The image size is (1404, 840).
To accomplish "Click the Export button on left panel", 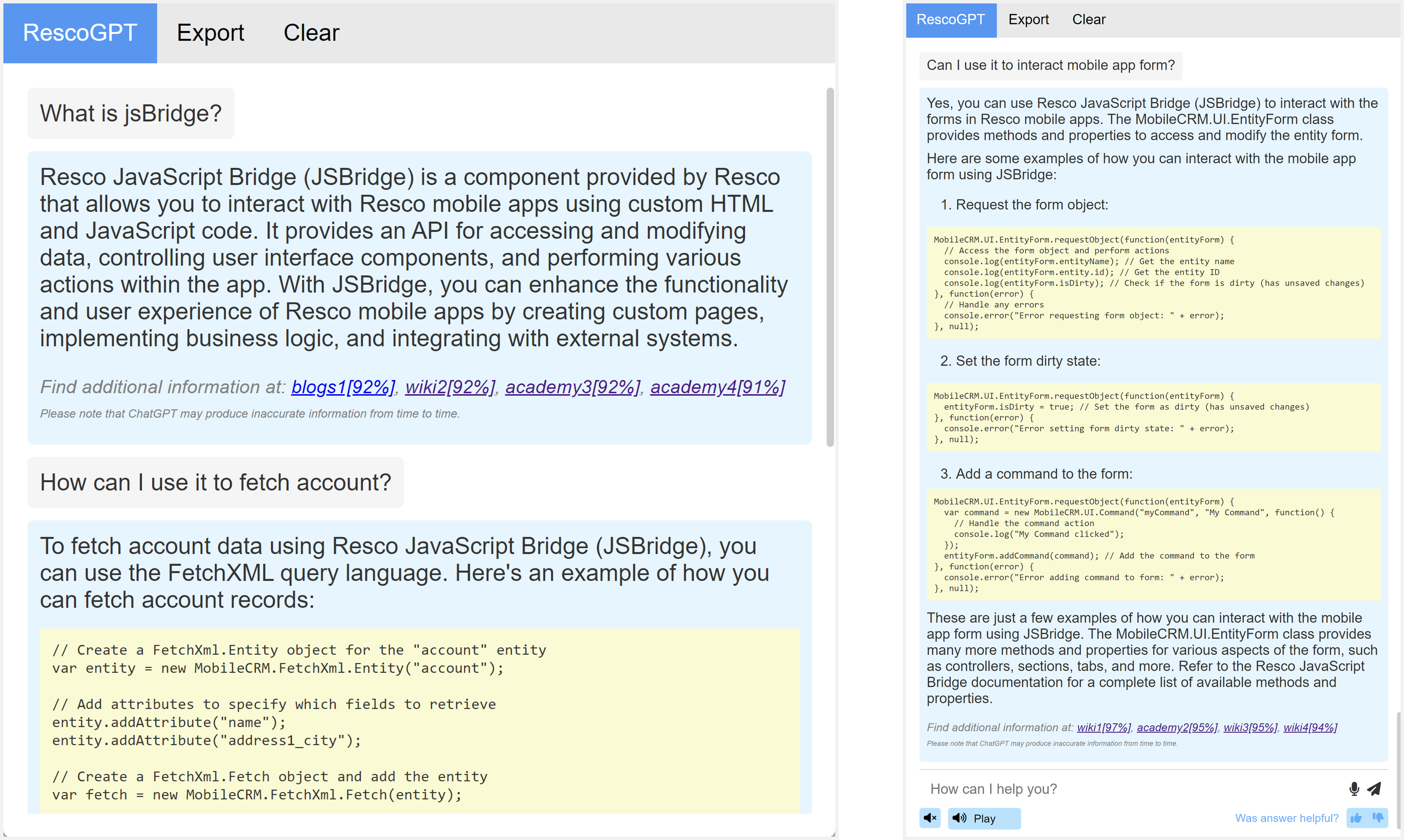I will click(210, 31).
